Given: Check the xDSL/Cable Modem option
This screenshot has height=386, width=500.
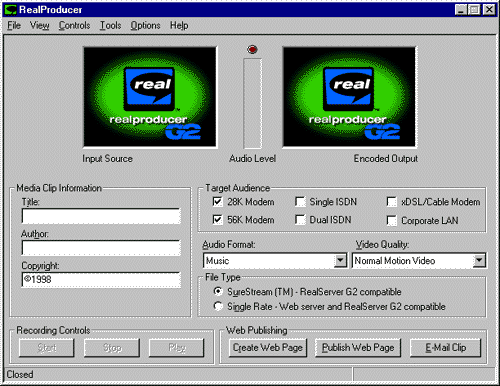Looking at the screenshot, I should pos(391,202).
